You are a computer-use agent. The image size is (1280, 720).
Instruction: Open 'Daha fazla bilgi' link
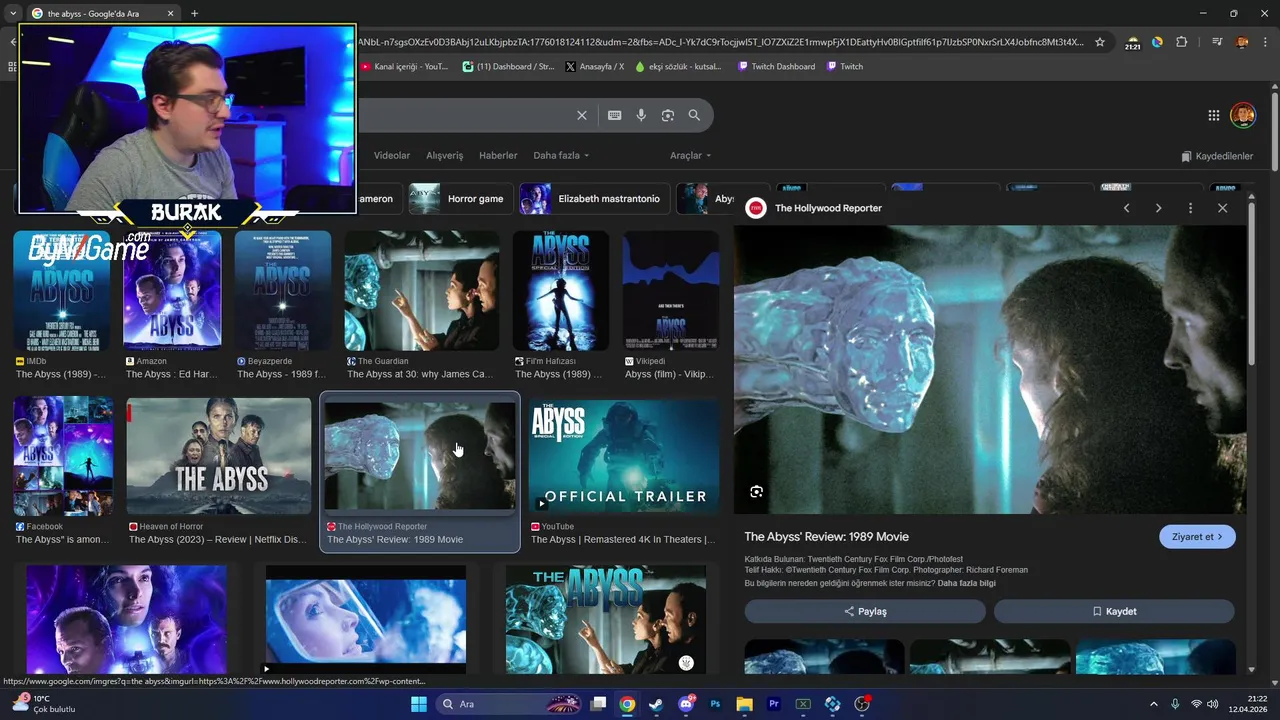coord(966,583)
